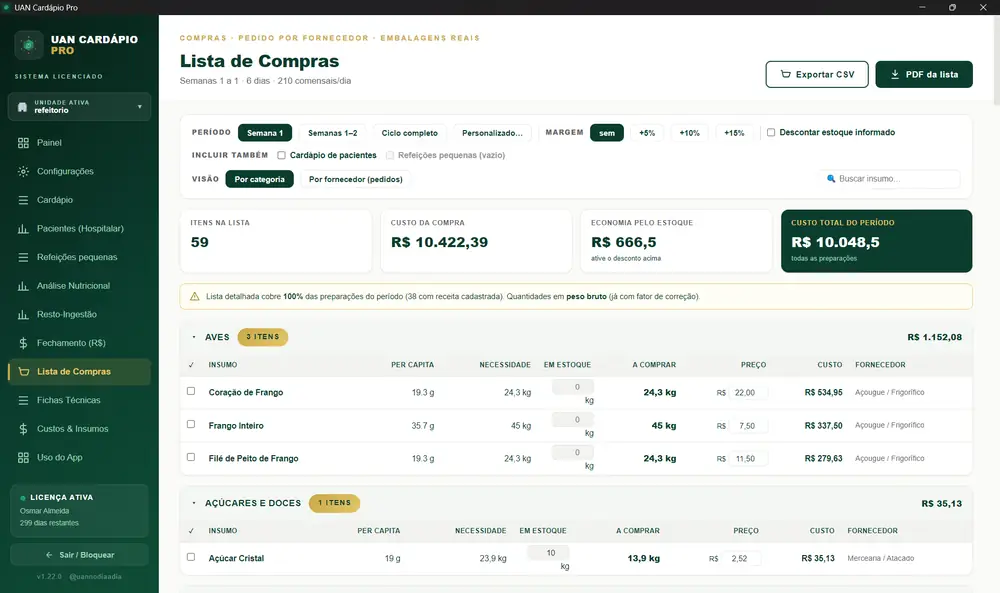The width and height of the screenshot is (1000, 593).
Task: Enable Cardápio de pacientes checkbox
Action: point(281,155)
